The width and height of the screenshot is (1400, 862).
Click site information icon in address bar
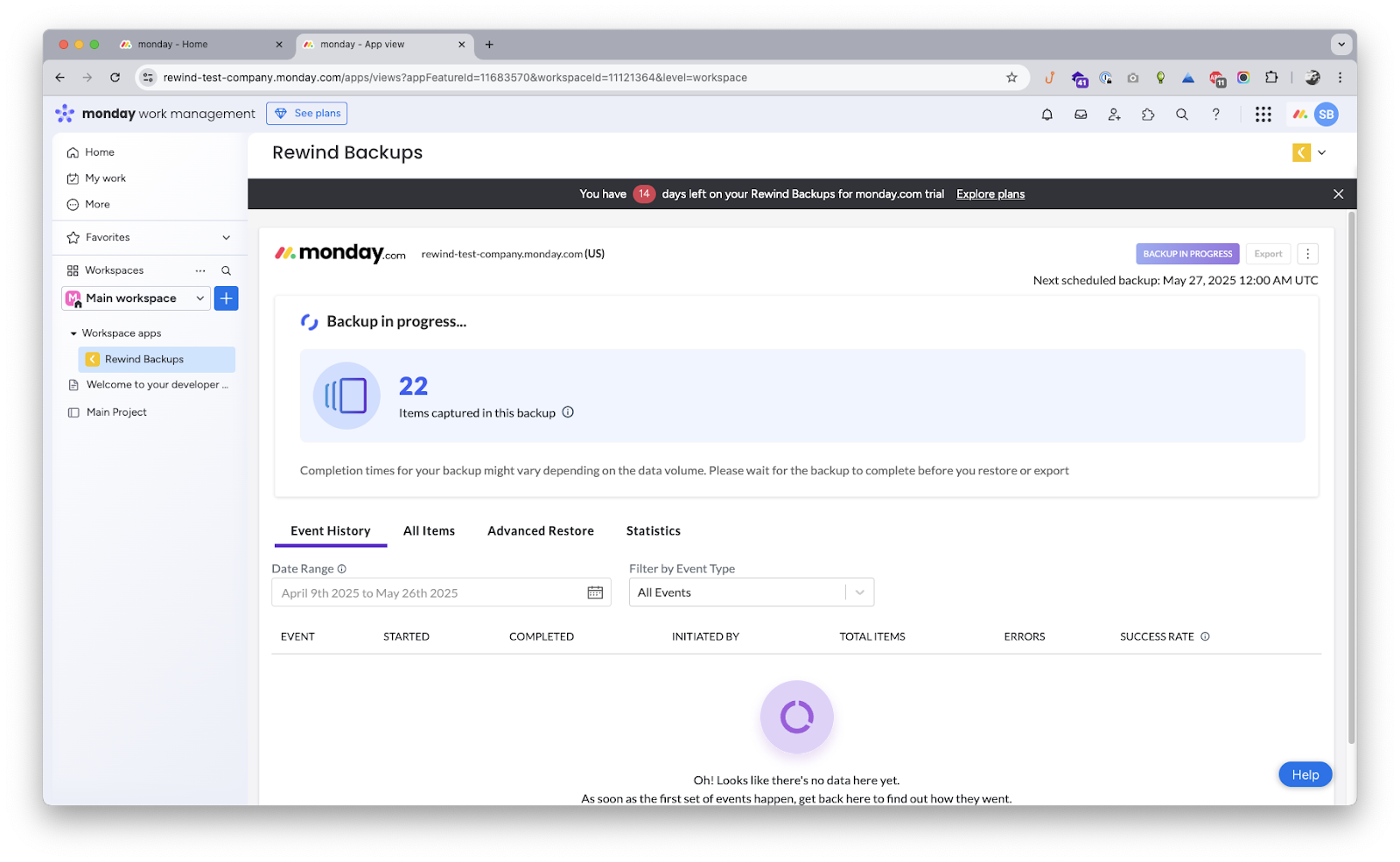[x=149, y=77]
